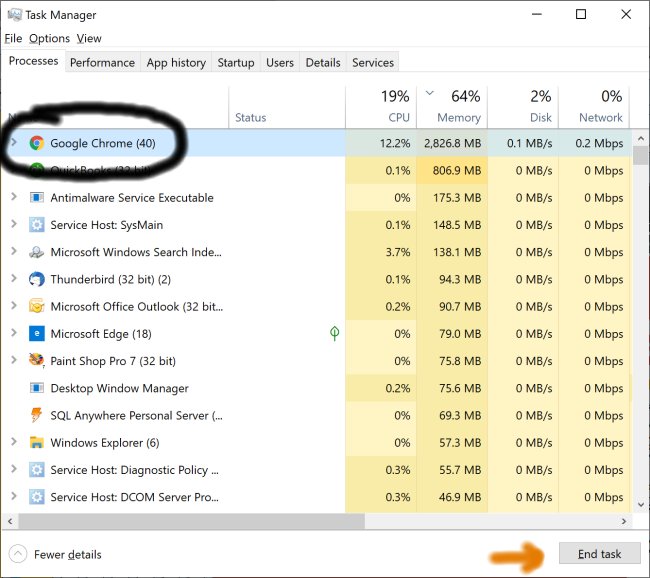Viewport: 650px width, 578px height.
Task: Click the green leaf status icon for Edge
Action: (x=335, y=333)
